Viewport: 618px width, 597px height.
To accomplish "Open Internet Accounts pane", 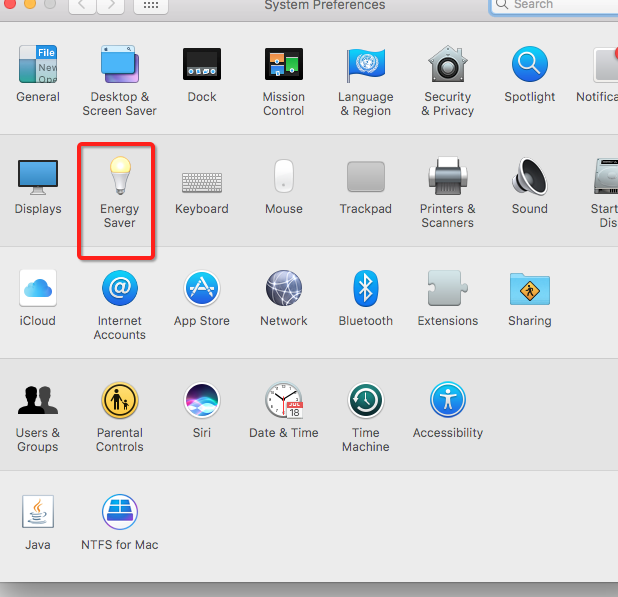I will pos(119,305).
